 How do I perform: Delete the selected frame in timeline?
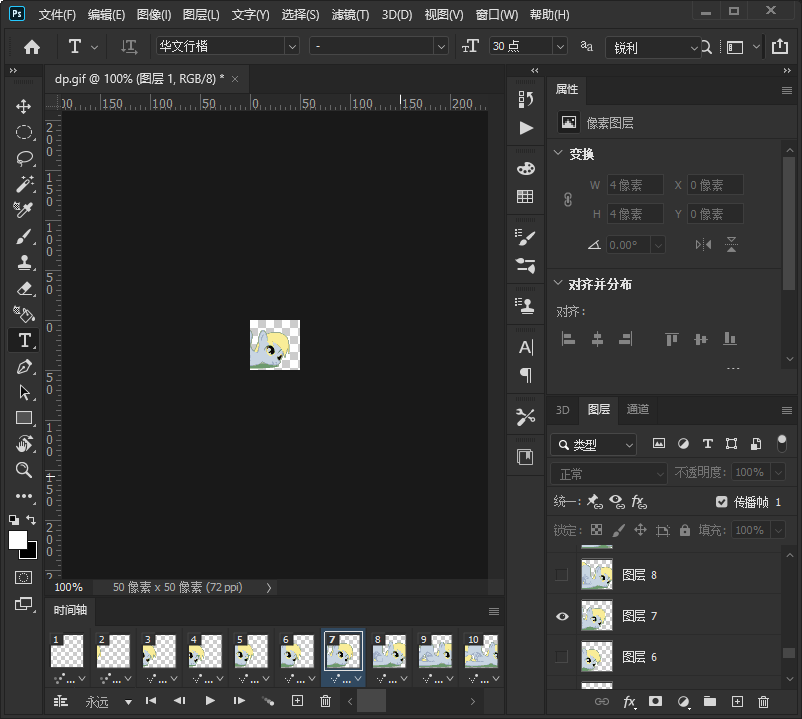(325, 701)
